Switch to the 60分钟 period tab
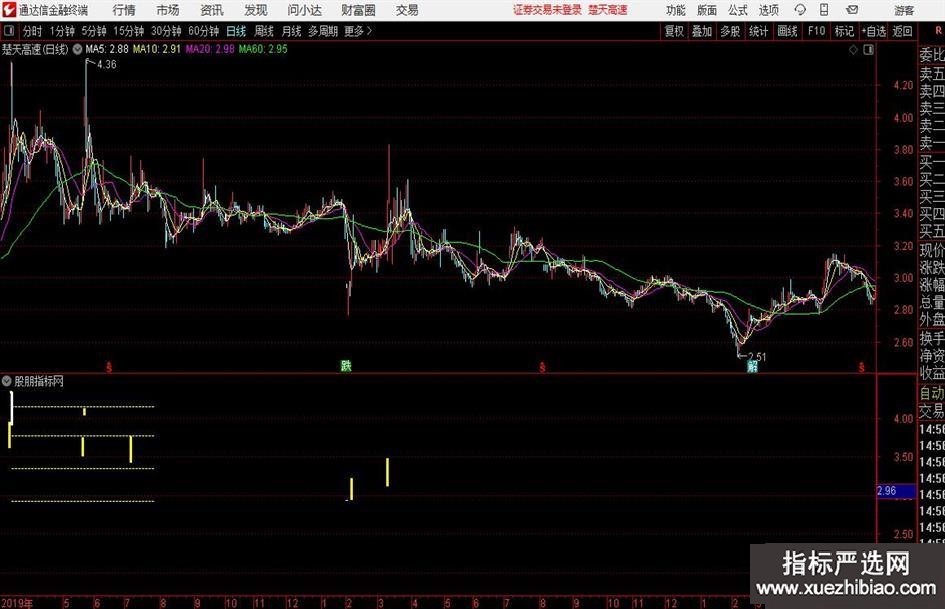 pyautogui.click(x=203, y=31)
